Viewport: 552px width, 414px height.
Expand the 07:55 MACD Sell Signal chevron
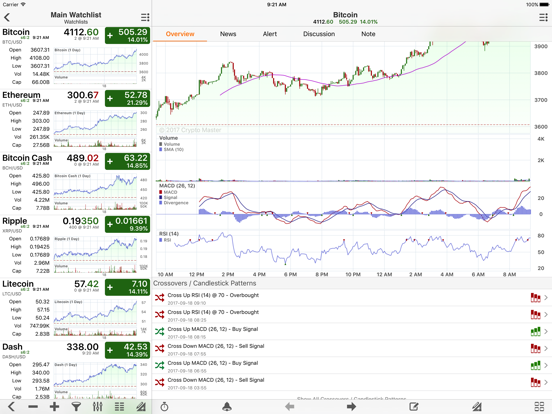pos(546,349)
